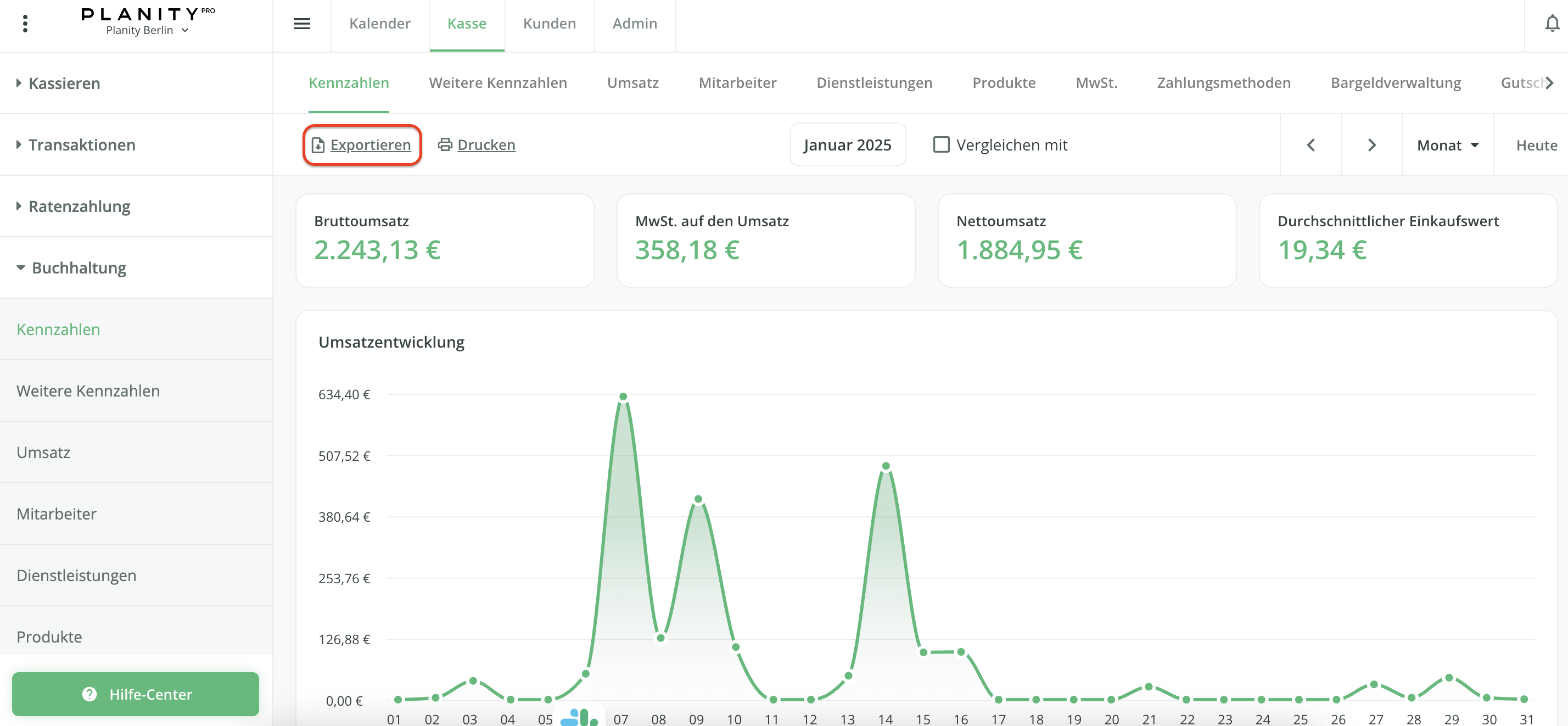Select the Kasse tab
The width and height of the screenshot is (1568, 726).
coord(467,24)
